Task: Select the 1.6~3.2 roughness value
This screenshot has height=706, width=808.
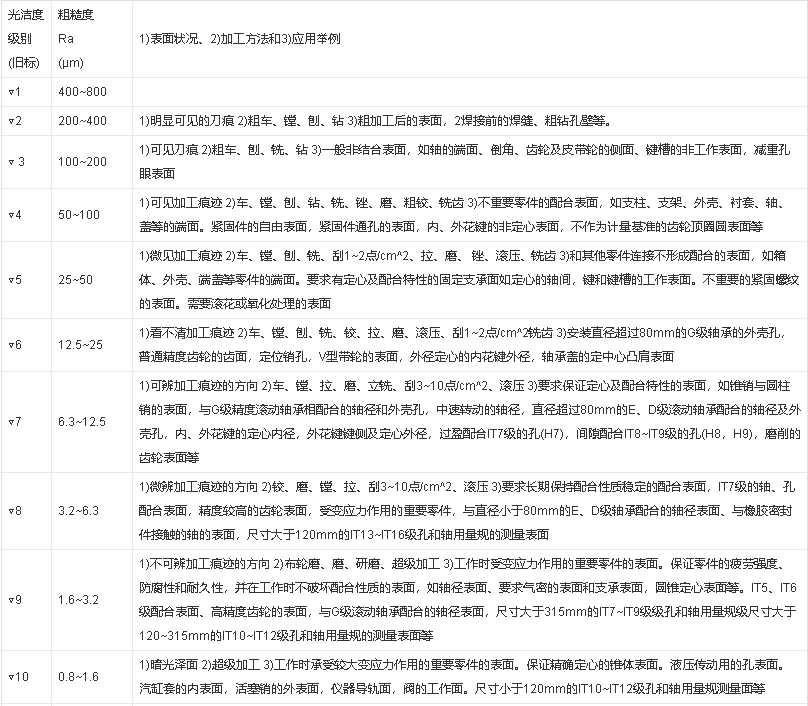Action: point(79,600)
